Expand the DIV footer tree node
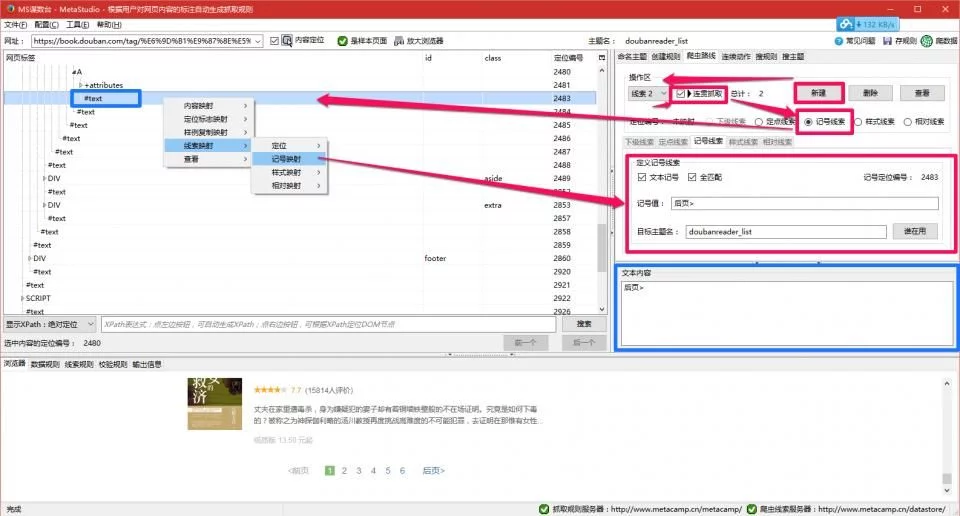This screenshot has width=960, height=516. point(29,258)
